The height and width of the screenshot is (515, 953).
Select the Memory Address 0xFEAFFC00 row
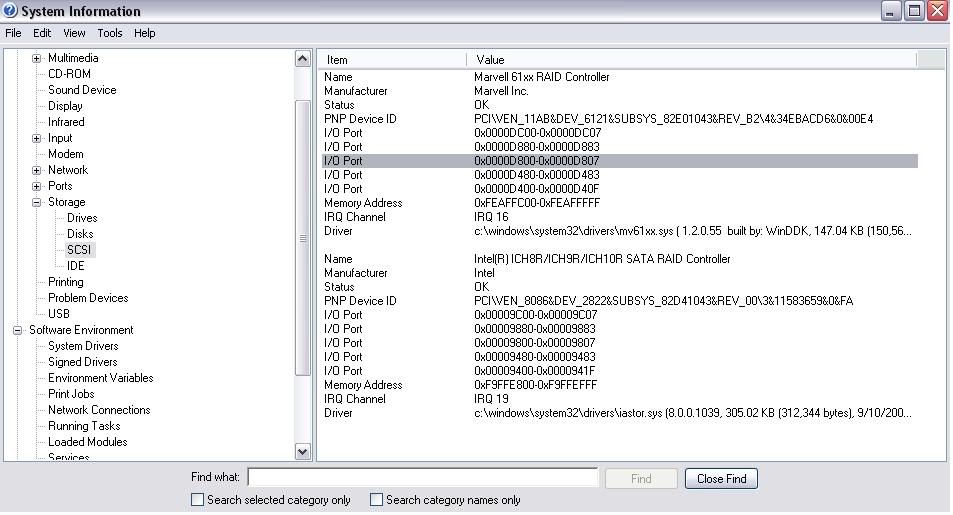pyautogui.click(x=619, y=203)
